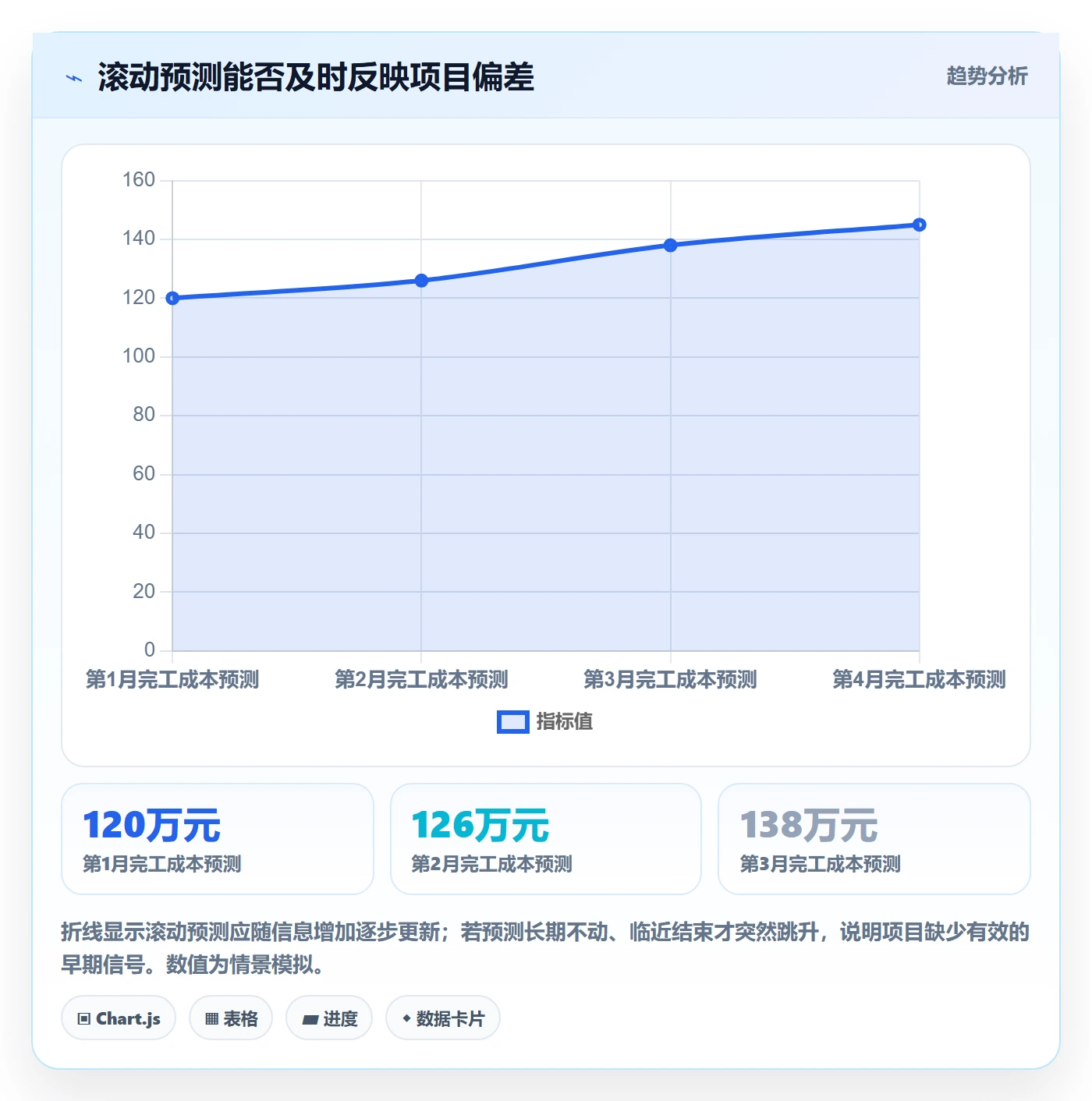Click the 第1月完工成本预测 caption under 120万元
The height and width of the screenshot is (1101, 1092).
(162, 864)
